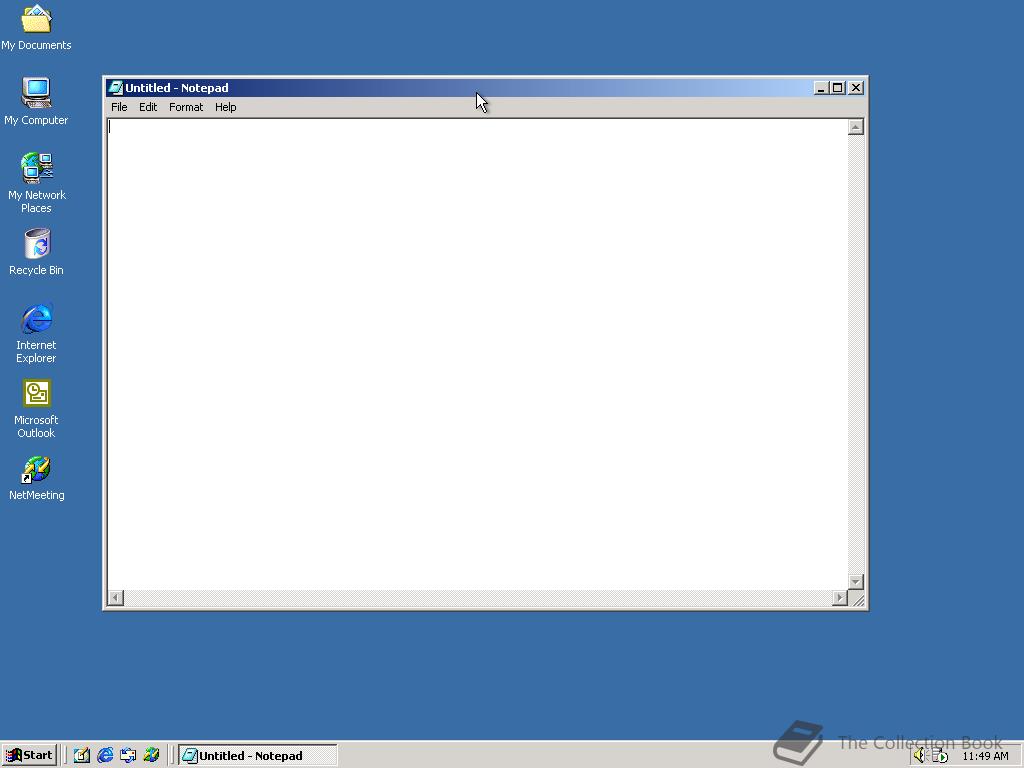
Task: Launch NetMeeting from the desktop
Action: point(36,468)
